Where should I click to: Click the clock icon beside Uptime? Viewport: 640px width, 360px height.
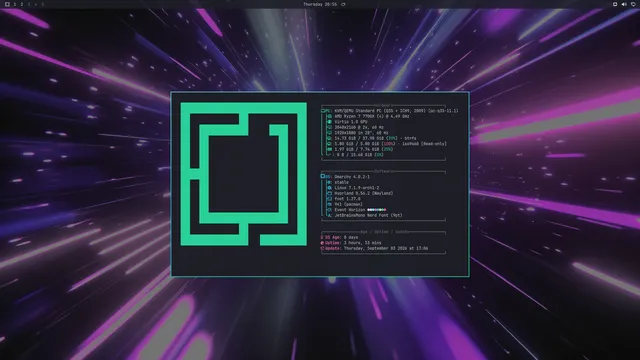pos(322,243)
